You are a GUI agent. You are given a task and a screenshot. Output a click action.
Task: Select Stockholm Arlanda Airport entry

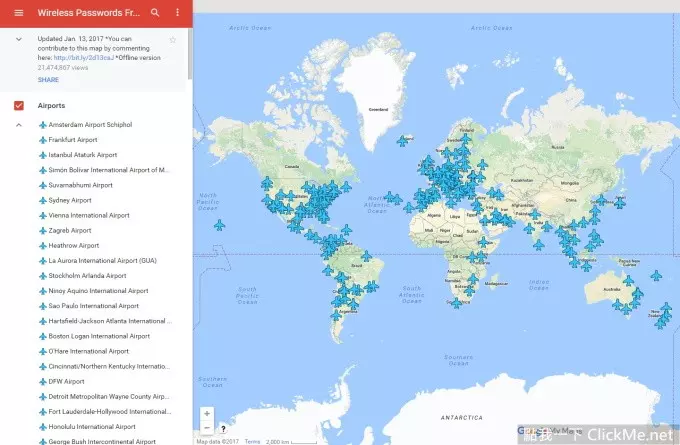pos(82,276)
